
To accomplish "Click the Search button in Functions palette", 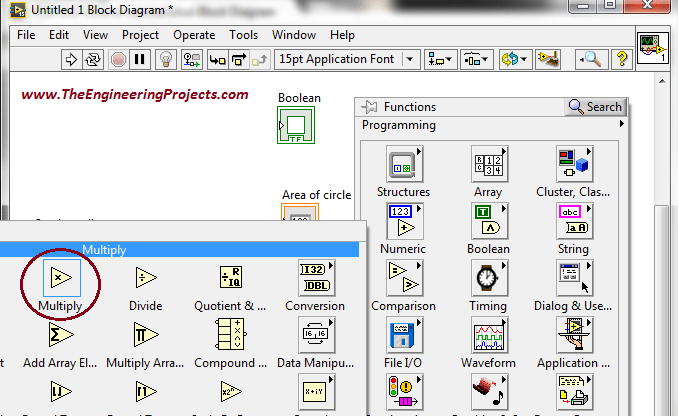I will click(595, 106).
